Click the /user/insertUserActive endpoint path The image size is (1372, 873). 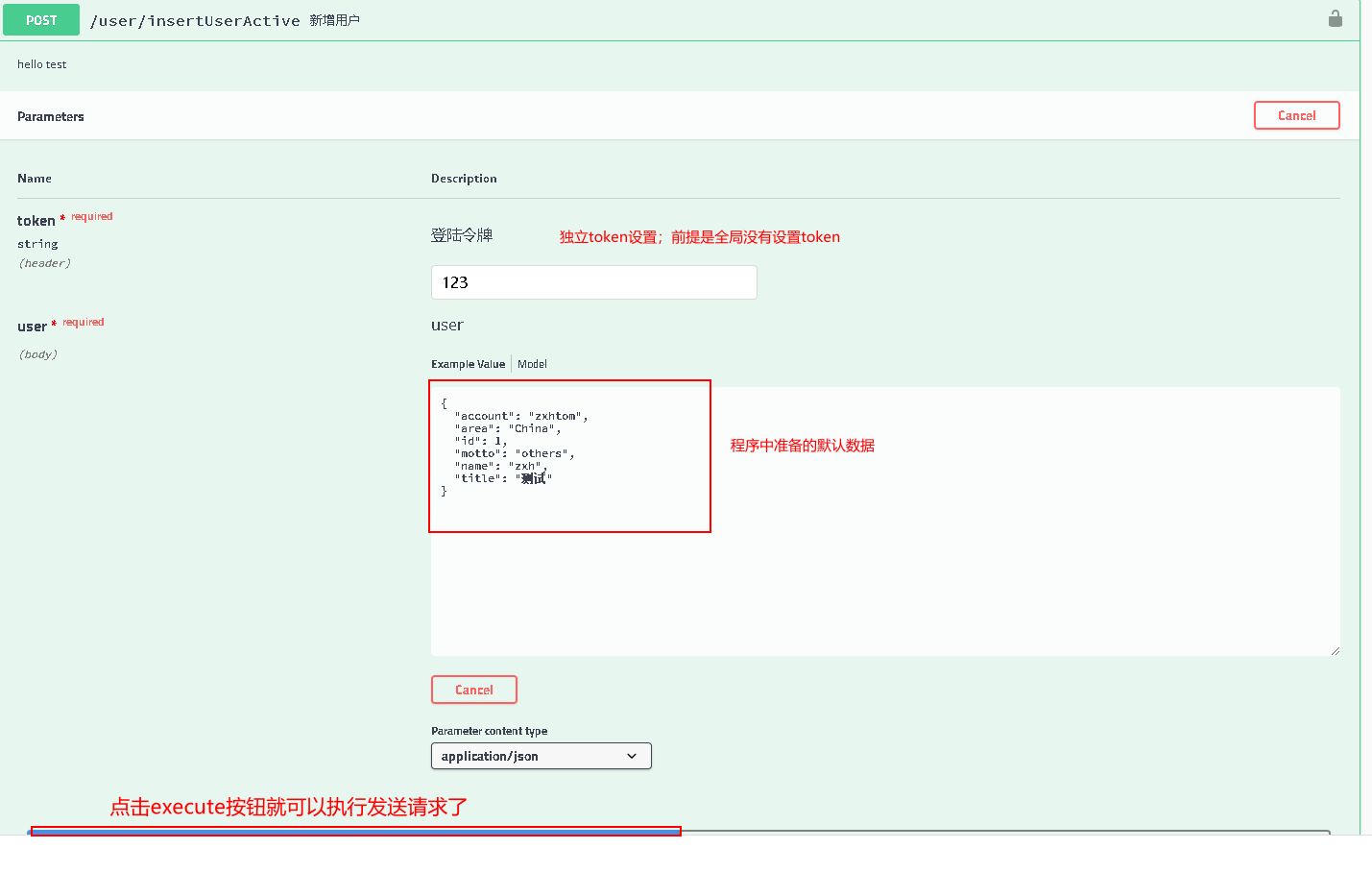[195, 20]
